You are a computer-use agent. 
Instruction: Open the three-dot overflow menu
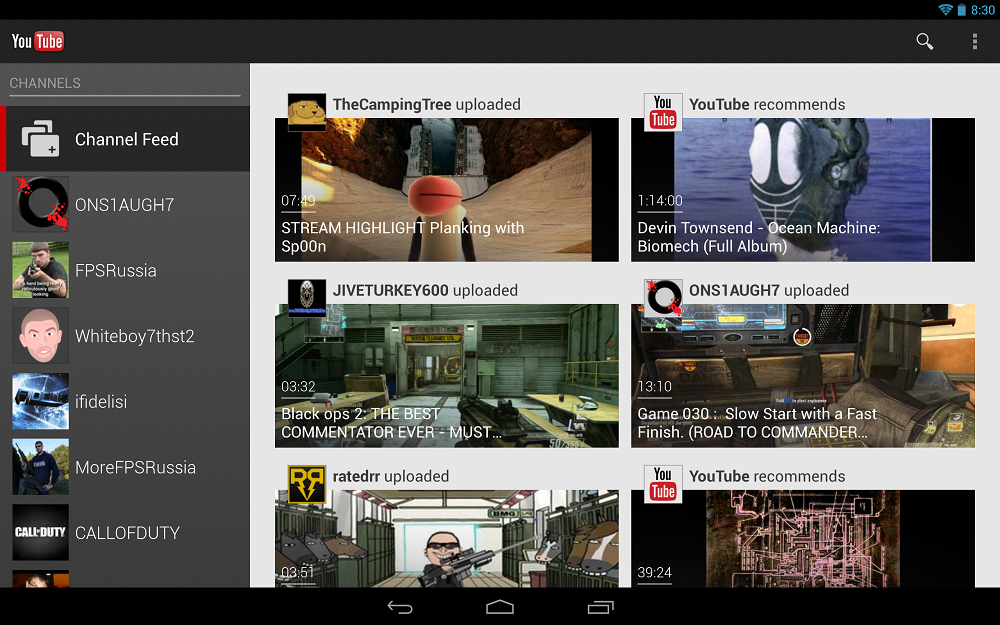(975, 41)
